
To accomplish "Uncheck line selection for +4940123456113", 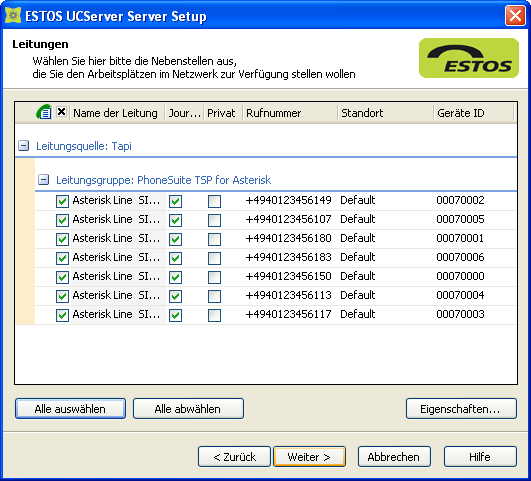I will [62, 296].
